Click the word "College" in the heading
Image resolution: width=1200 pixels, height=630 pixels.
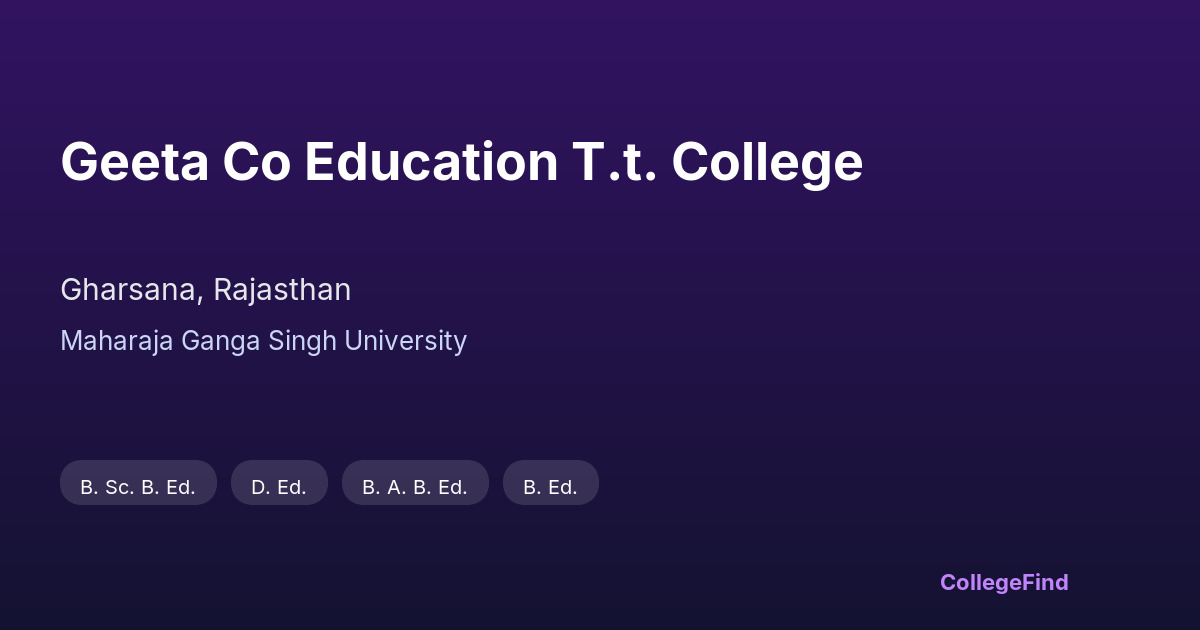point(766,162)
